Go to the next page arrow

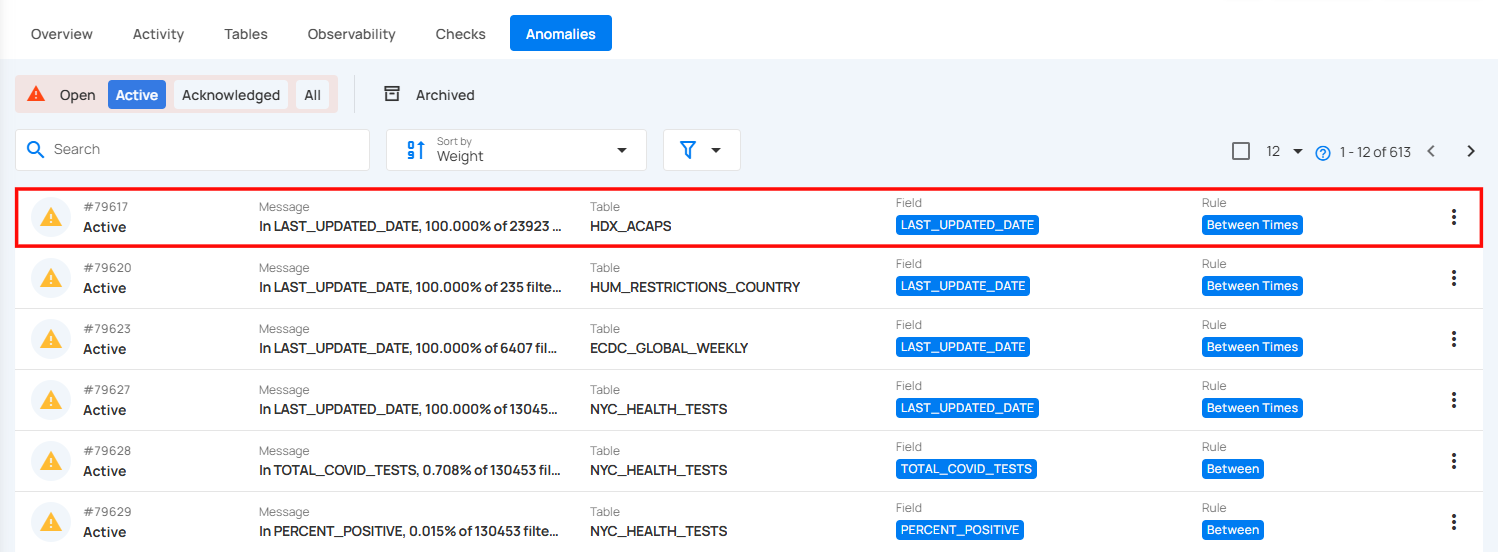tap(1471, 151)
